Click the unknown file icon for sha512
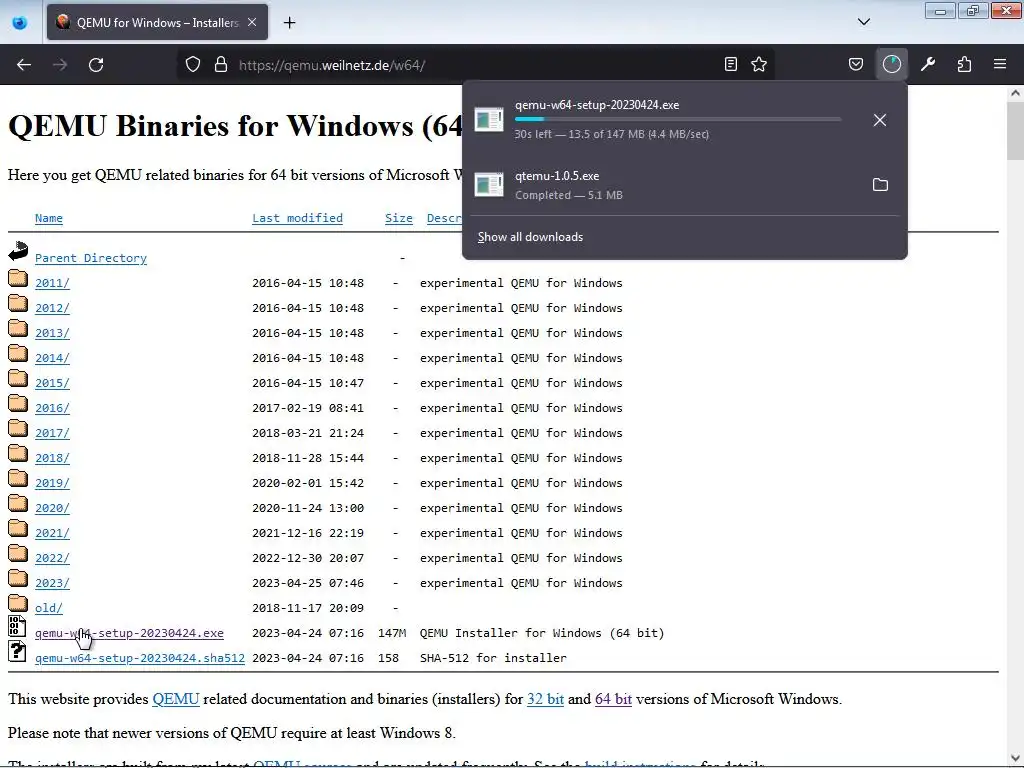Viewport: 1024px width, 768px height. point(17,651)
